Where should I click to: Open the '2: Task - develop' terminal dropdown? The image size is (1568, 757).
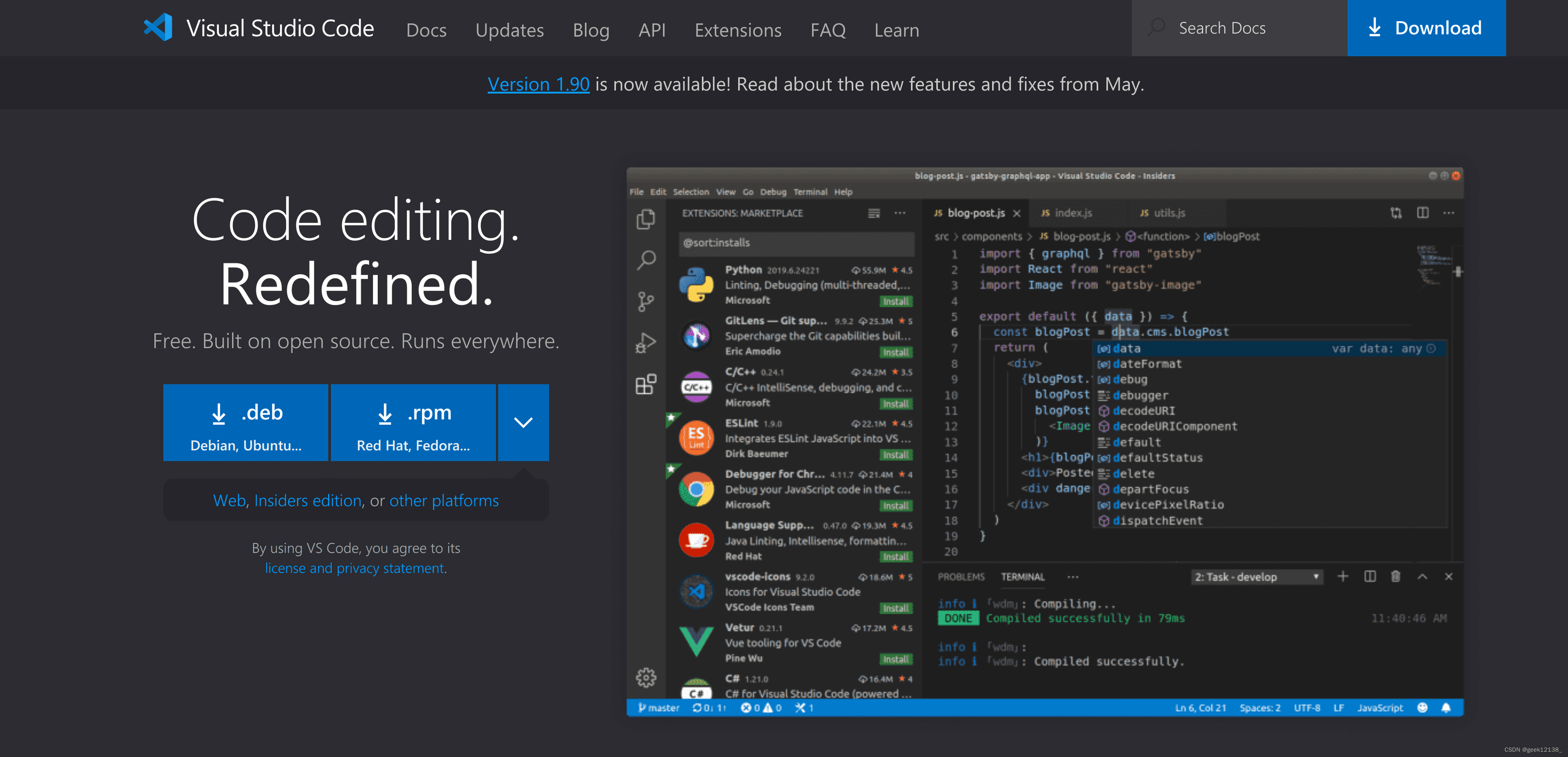1256,577
